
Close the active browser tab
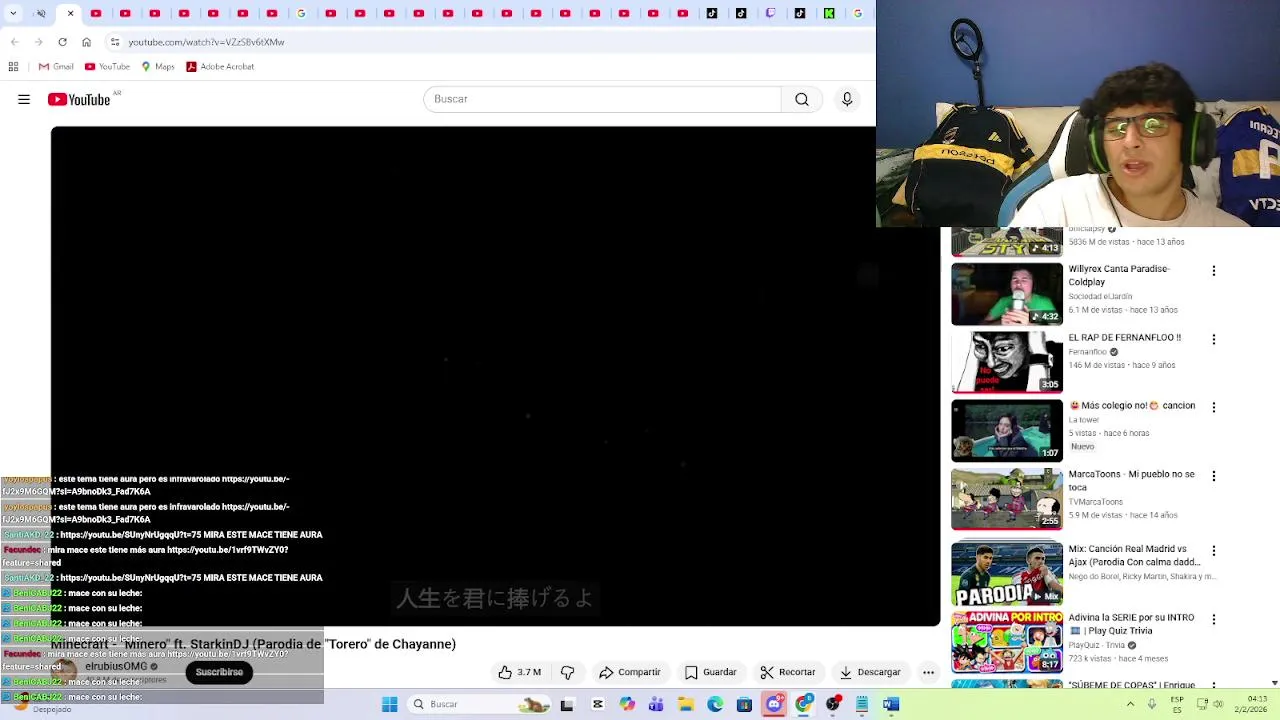point(70,13)
